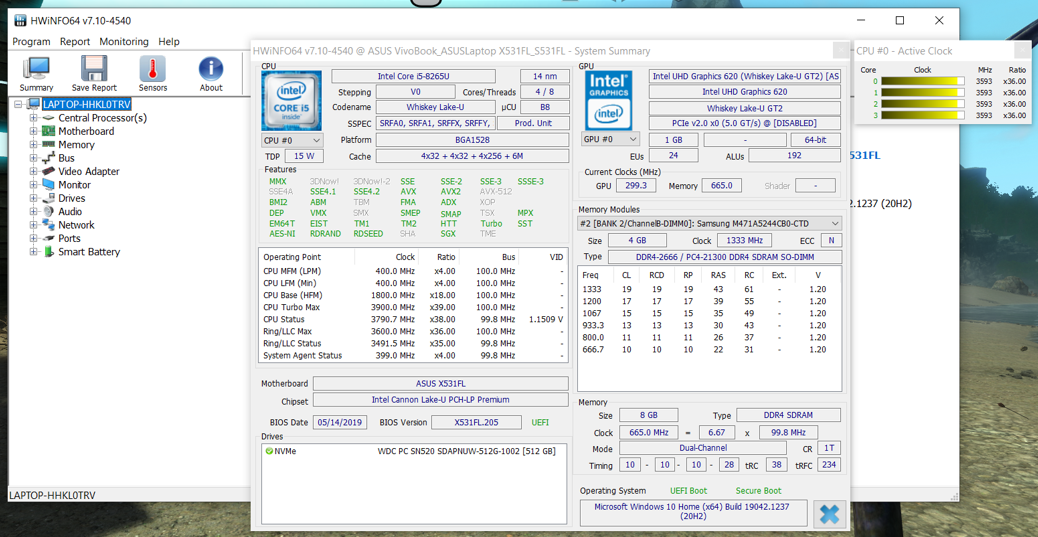Select the Smart Battery tree item
This screenshot has height=537, width=1038.
click(89, 252)
